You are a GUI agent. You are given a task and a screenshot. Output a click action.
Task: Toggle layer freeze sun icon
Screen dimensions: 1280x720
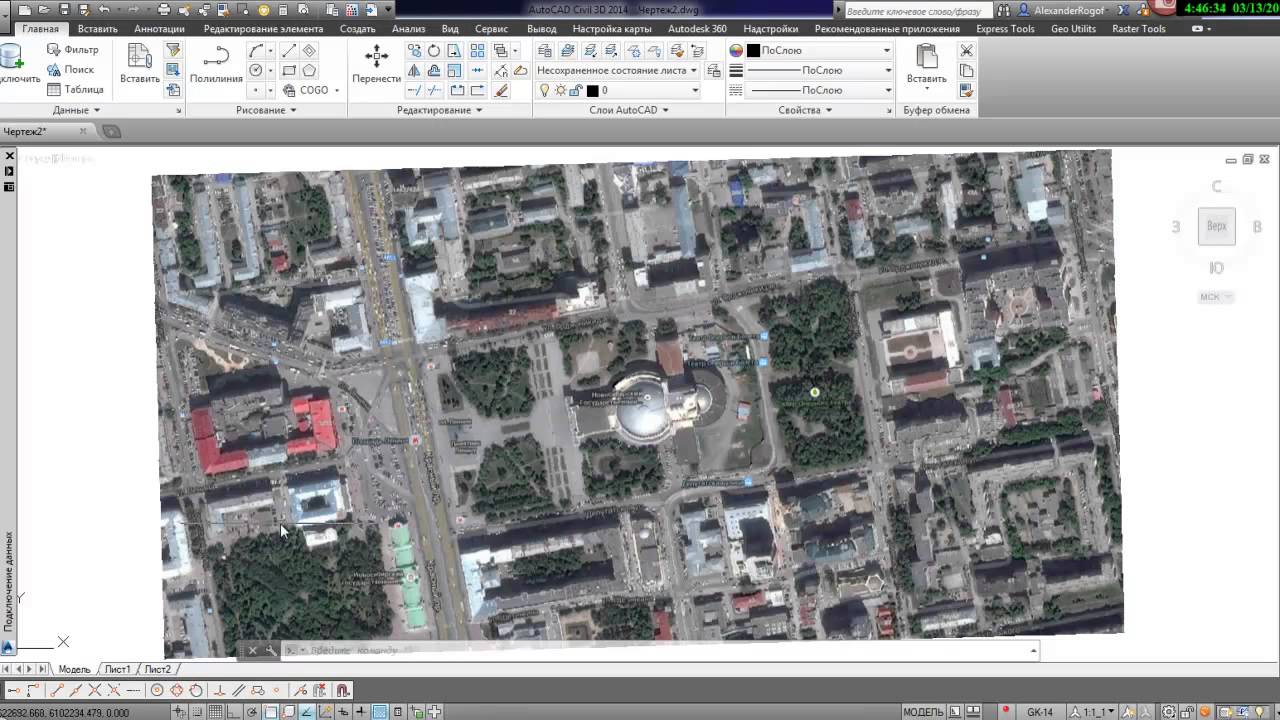coord(561,90)
